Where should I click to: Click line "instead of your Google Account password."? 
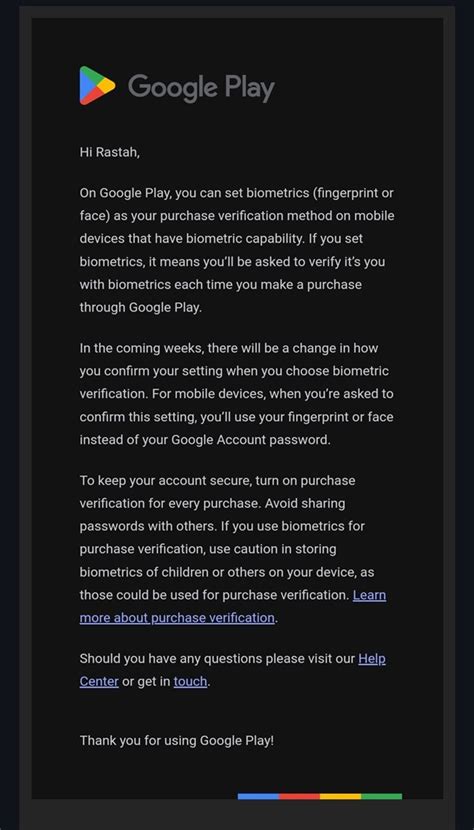pyautogui.click(x=205, y=439)
